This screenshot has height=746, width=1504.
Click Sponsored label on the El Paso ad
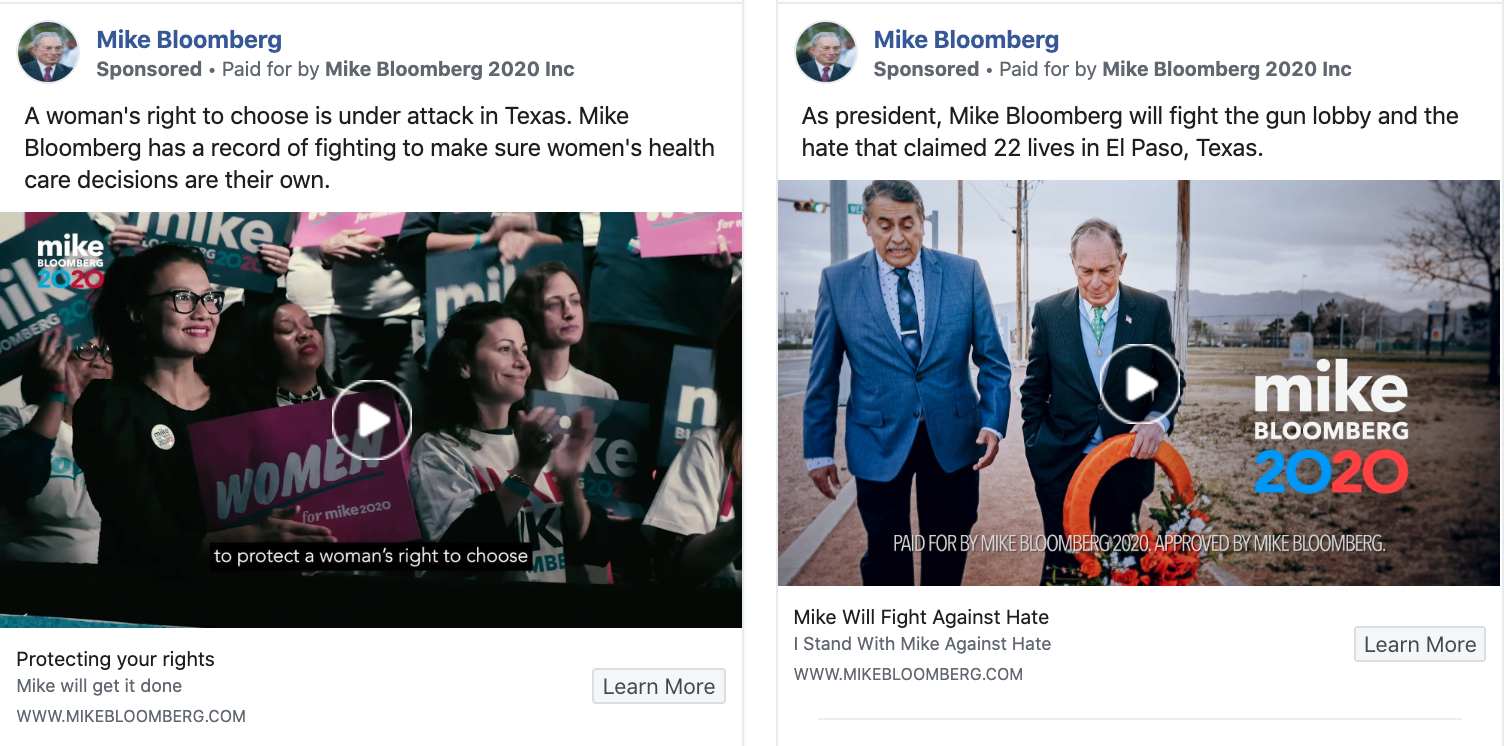[926, 69]
